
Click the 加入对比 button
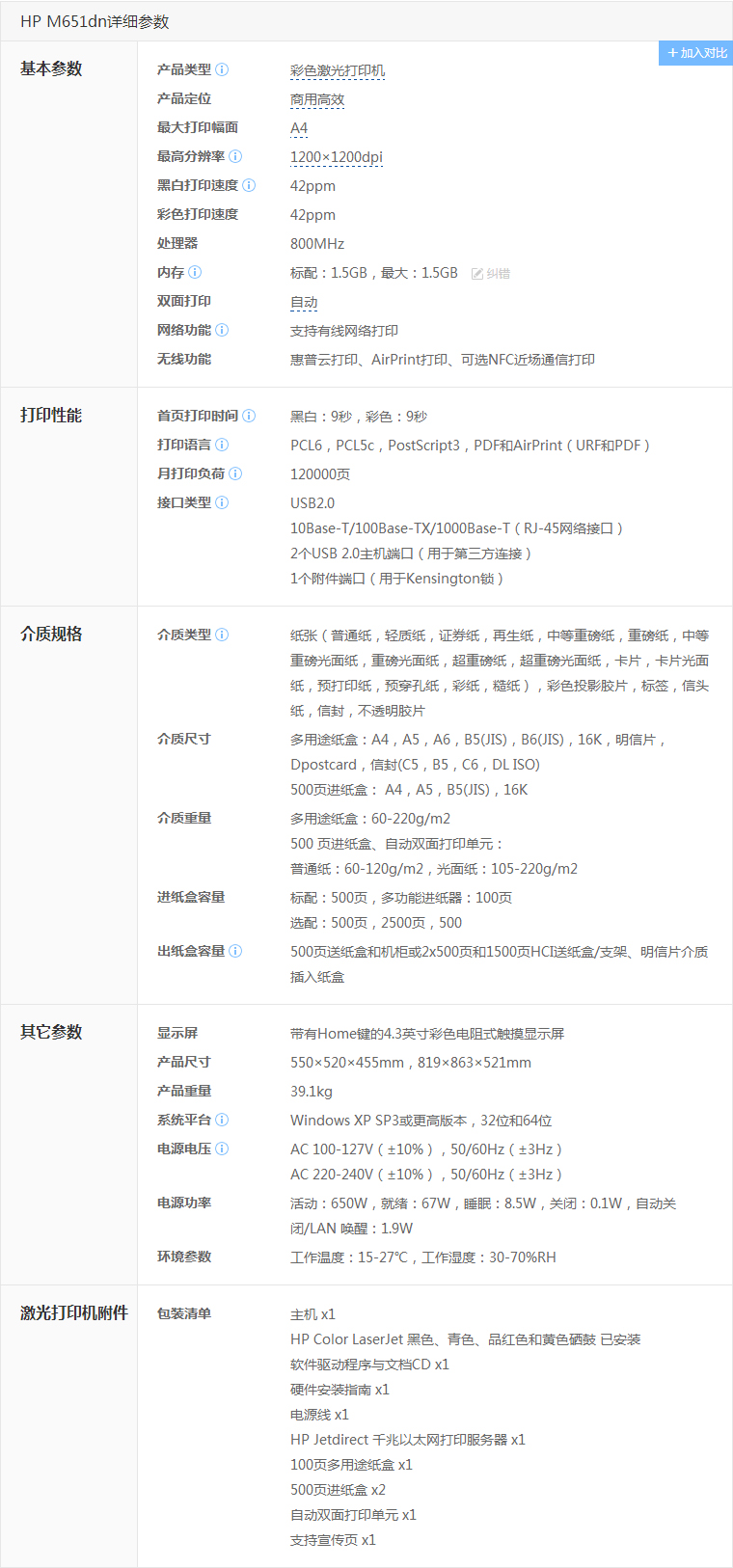[695, 53]
